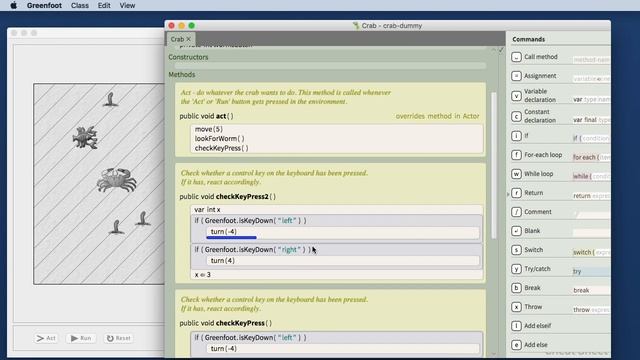Click the checkKeyPress2 method header
This screenshot has height=360, width=640.
tap(227, 196)
